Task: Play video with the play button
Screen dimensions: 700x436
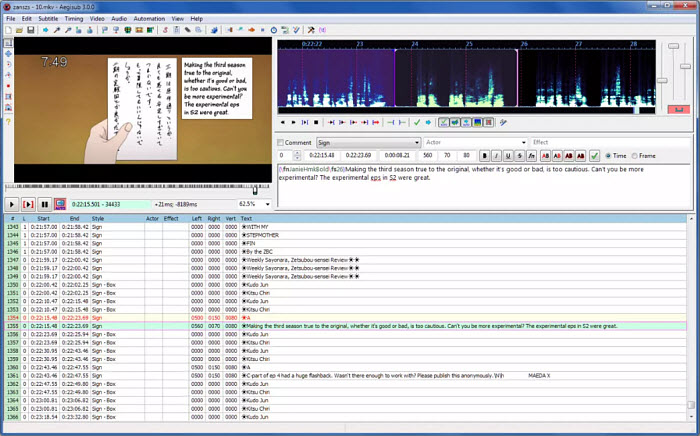Action: (12, 204)
